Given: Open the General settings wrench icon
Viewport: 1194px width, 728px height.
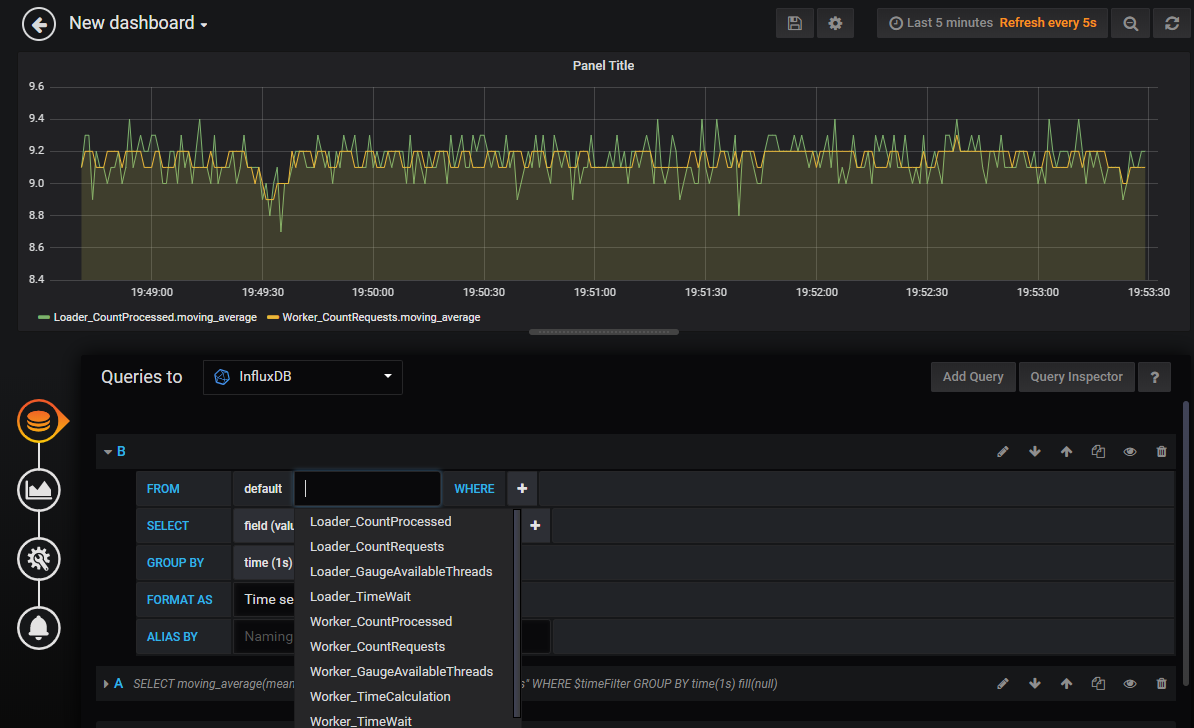Looking at the screenshot, I should (x=38, y=559).
